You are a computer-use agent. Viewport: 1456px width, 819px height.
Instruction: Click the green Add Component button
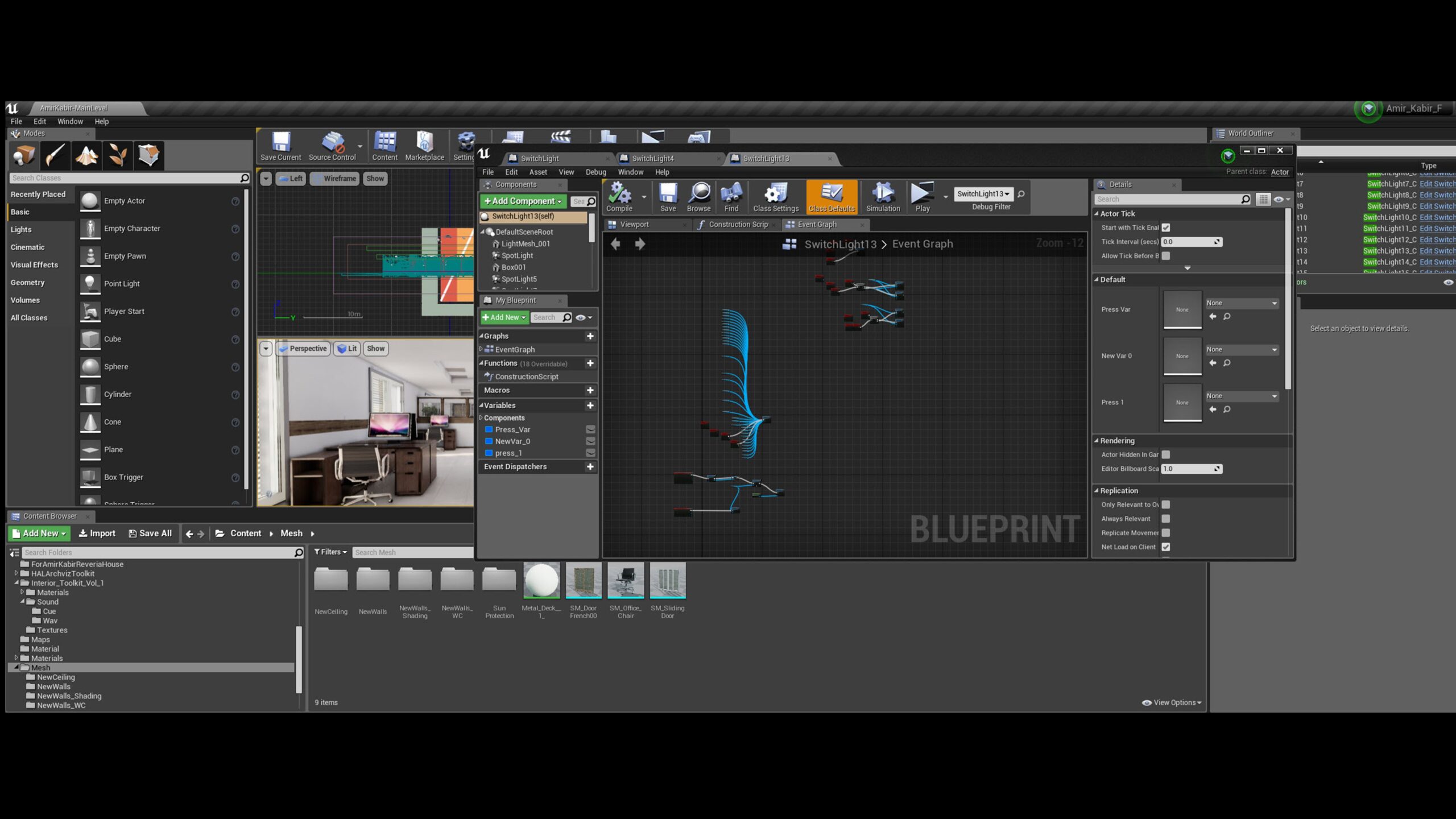(523, 201)
